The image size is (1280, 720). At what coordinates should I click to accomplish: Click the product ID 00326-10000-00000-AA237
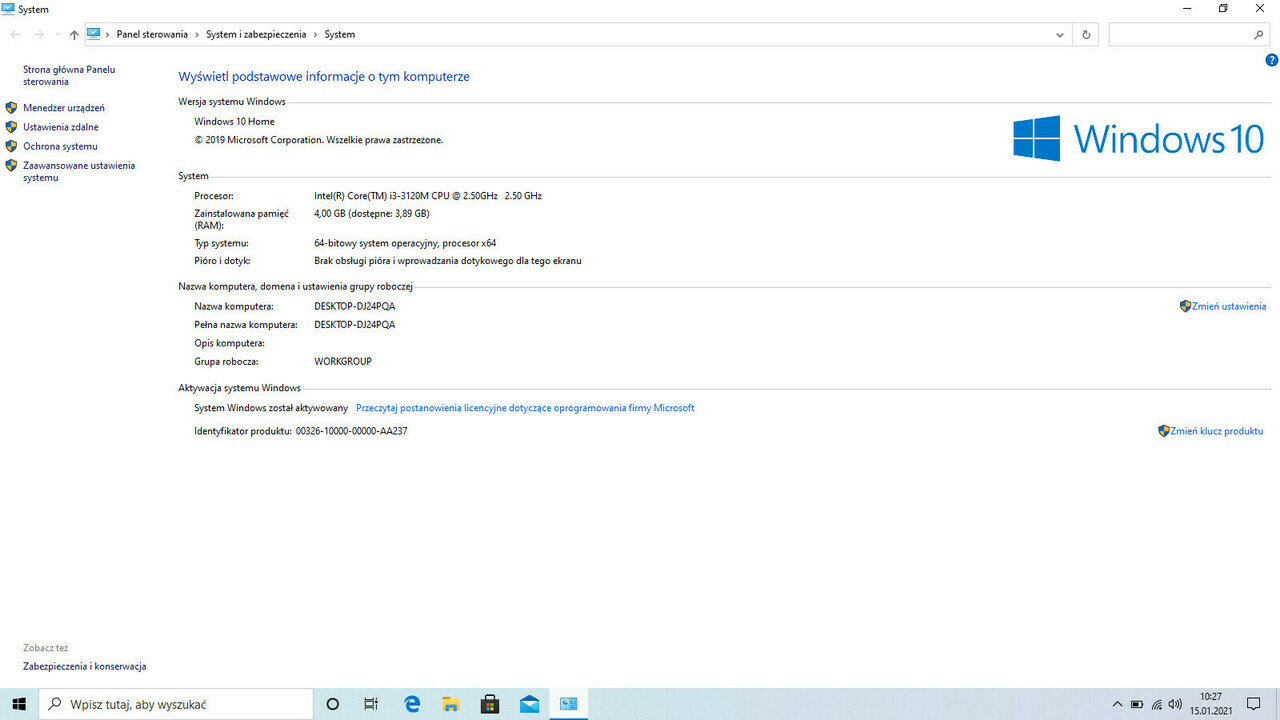[x=352, y=431]
